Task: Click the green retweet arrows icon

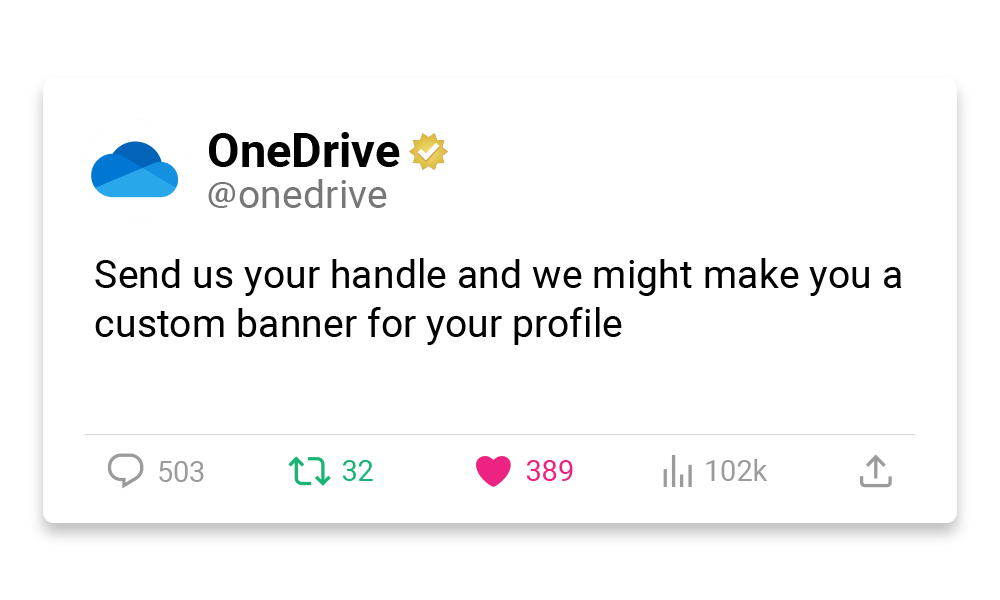Action: click(309, 471)
